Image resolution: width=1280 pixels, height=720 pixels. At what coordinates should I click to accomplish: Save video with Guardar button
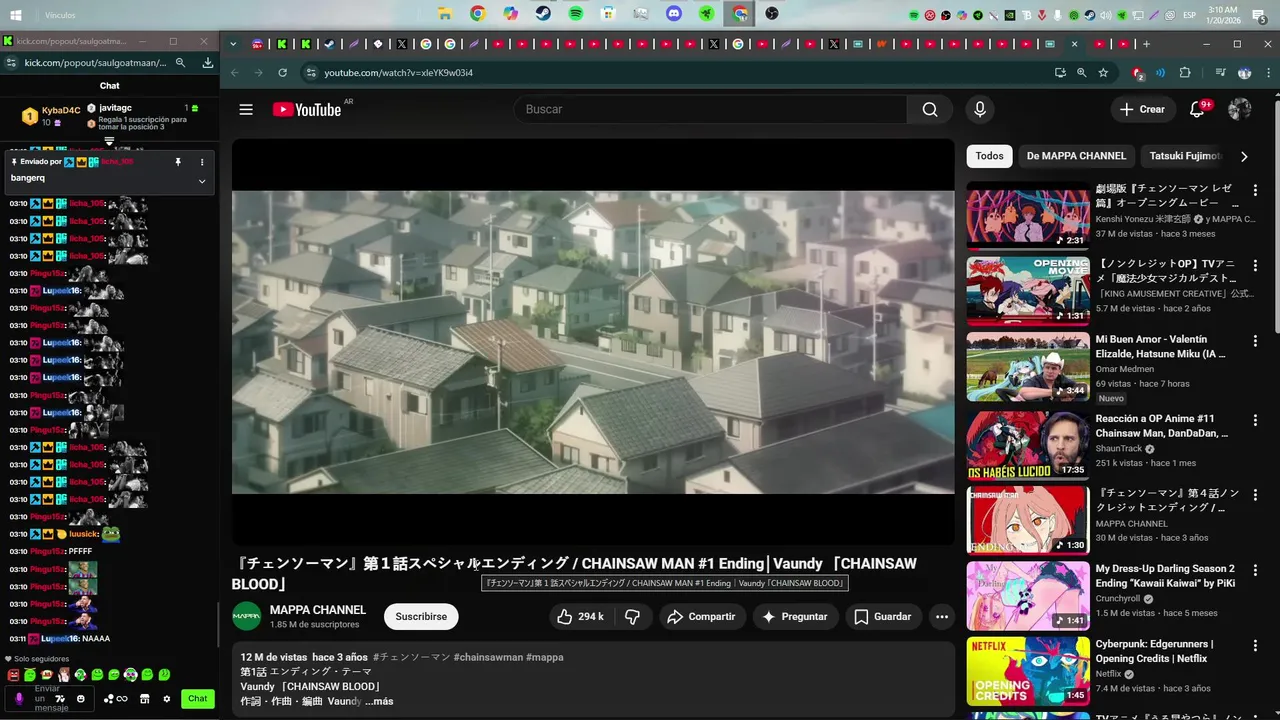pyautogui.click(x=882, y=616)
